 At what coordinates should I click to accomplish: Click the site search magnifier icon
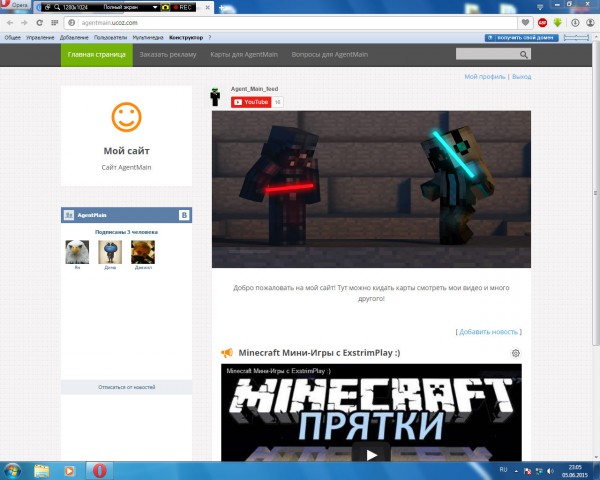tap(524, 55)
